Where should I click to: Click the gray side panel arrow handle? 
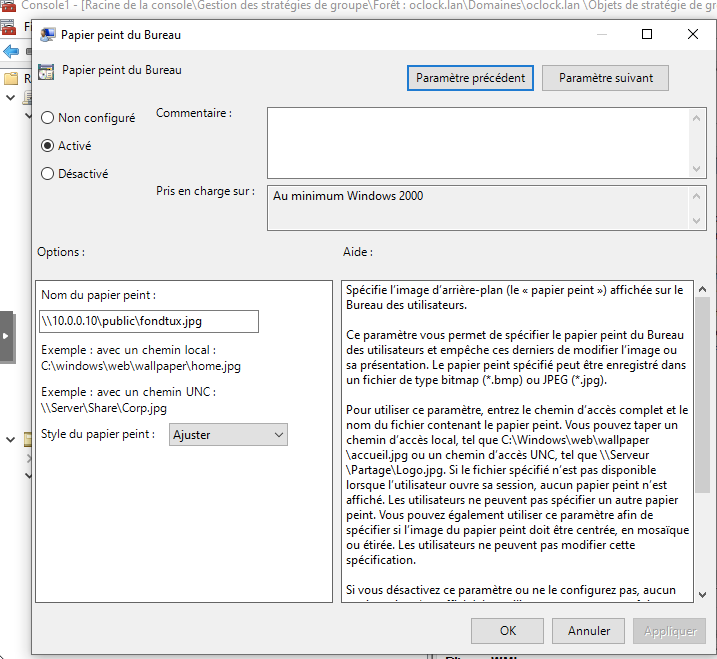click(x=6, y=337)
